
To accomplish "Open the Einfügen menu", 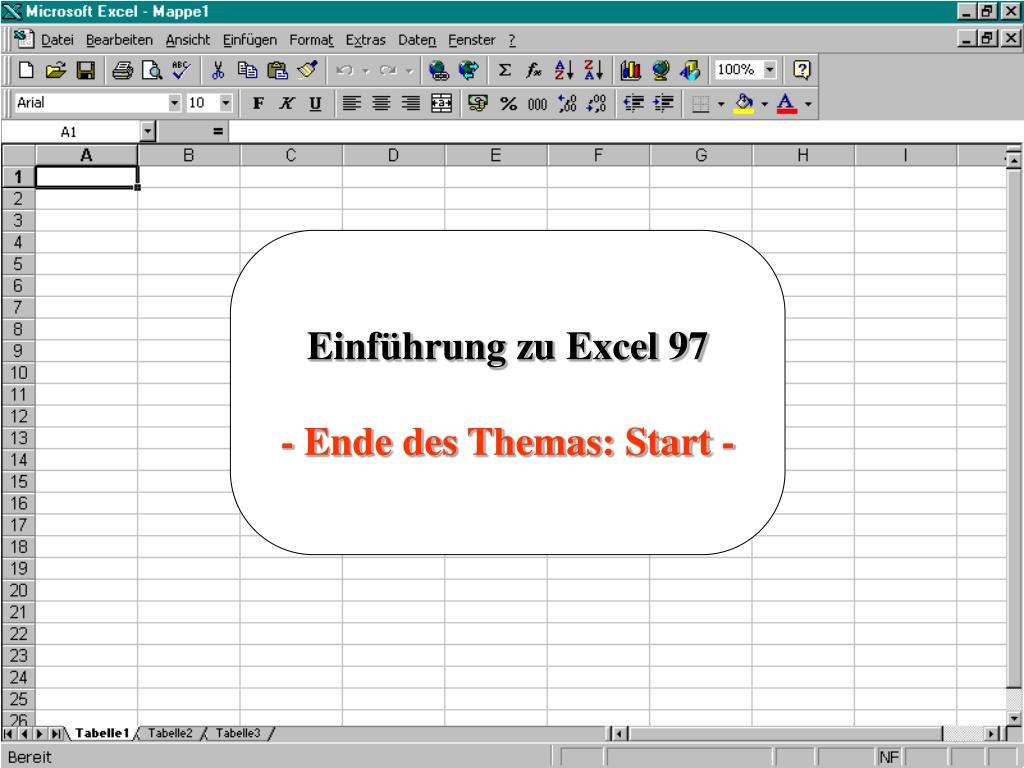I will (x=249, y=40).
